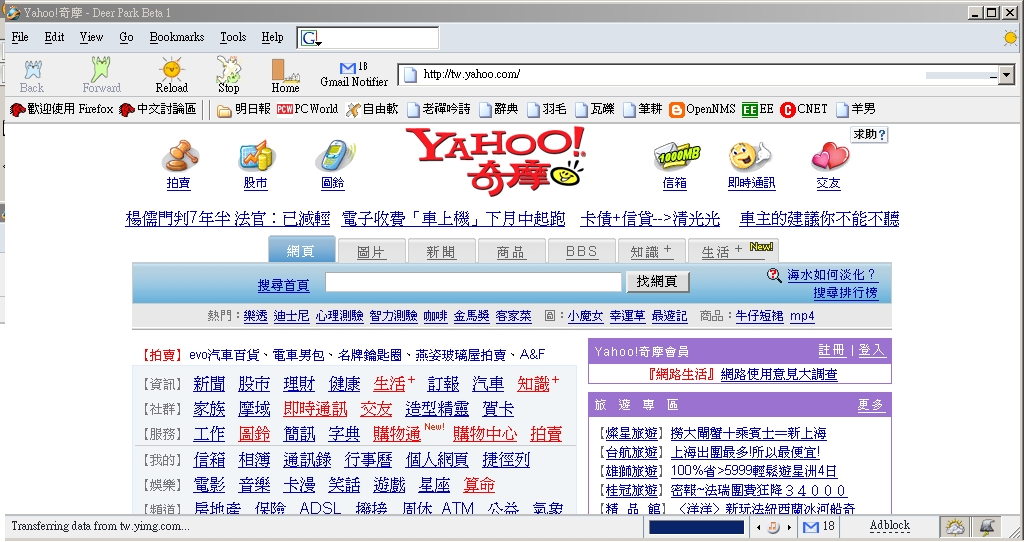
Task: Open the Help menu
Action: [272, 37]
